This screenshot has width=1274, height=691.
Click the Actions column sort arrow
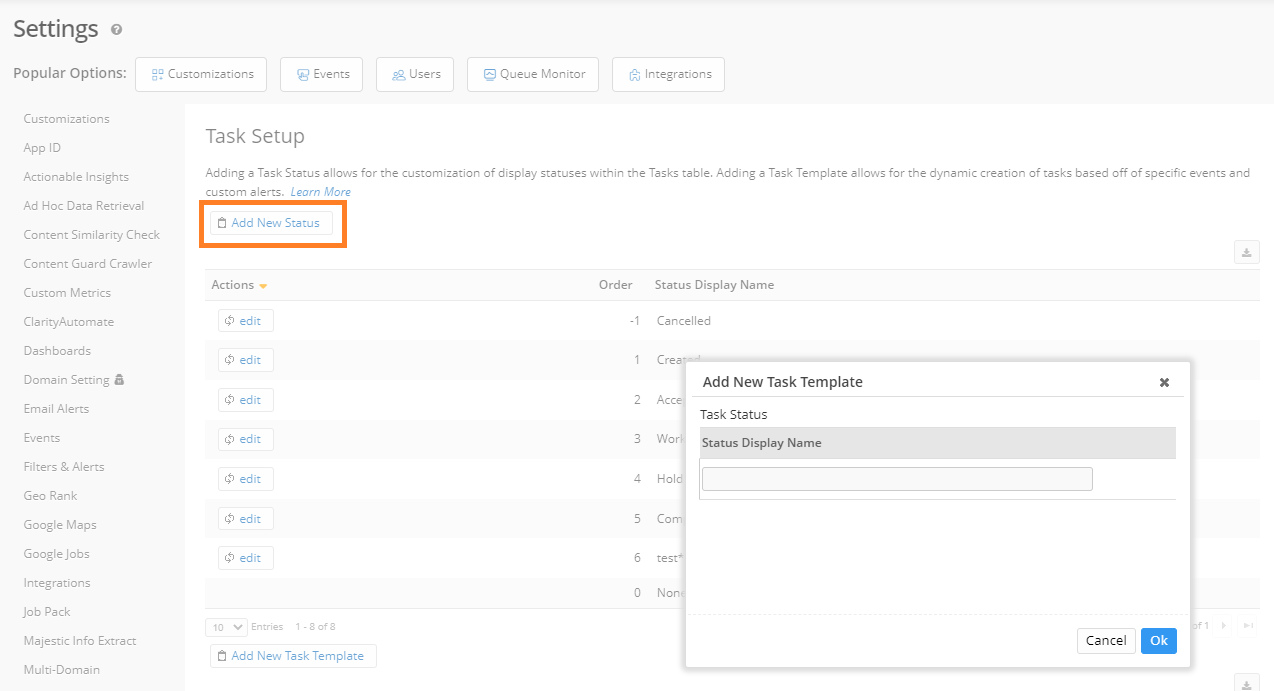(x=263, y=286)
